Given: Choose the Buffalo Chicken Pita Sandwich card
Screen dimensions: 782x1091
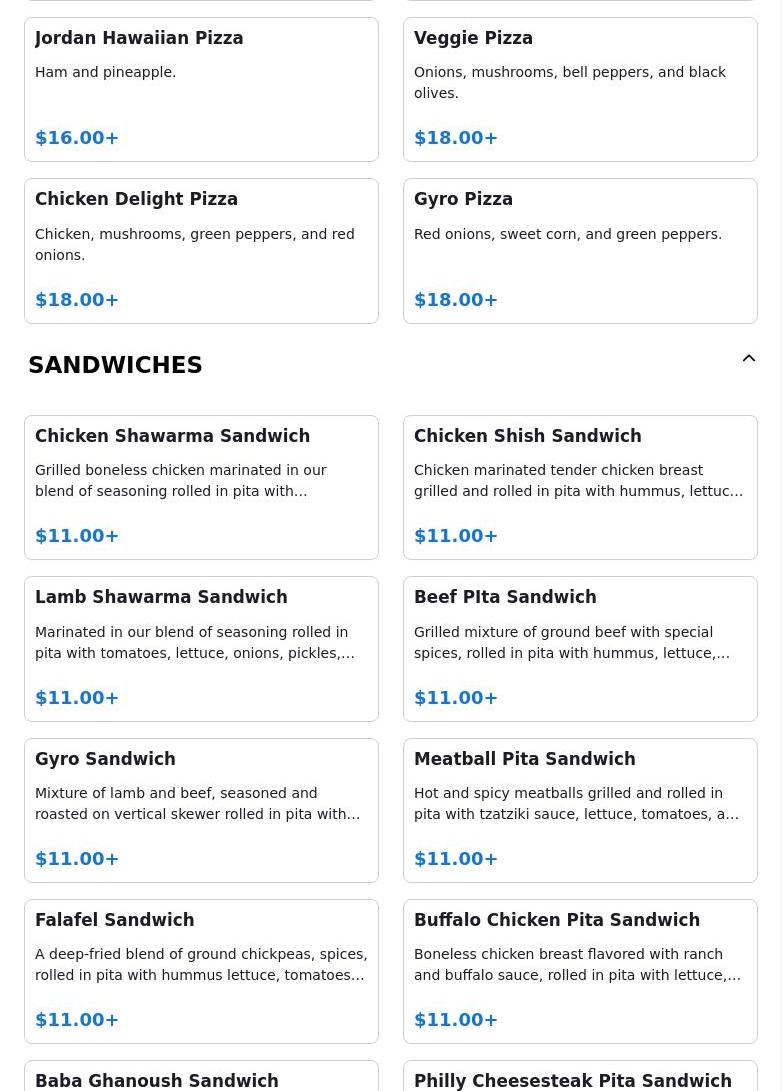Looking at the screenshot, I should pyautogui.click(x=580, y=971).
